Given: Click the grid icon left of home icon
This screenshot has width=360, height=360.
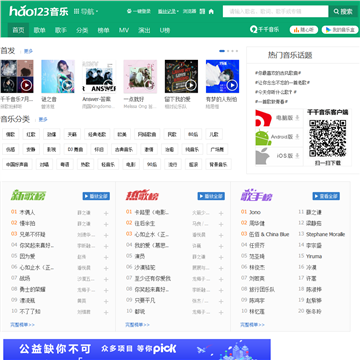Looking at the screenshot, I should 202,11.
